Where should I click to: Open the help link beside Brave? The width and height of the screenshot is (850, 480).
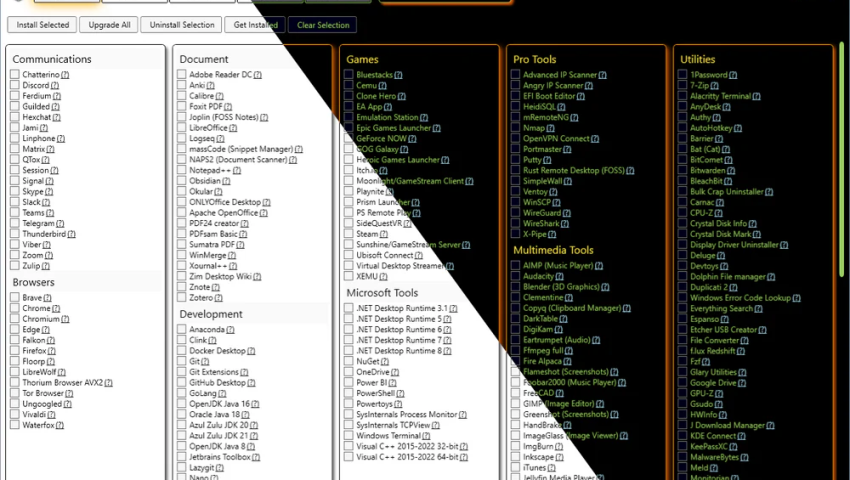49,298
